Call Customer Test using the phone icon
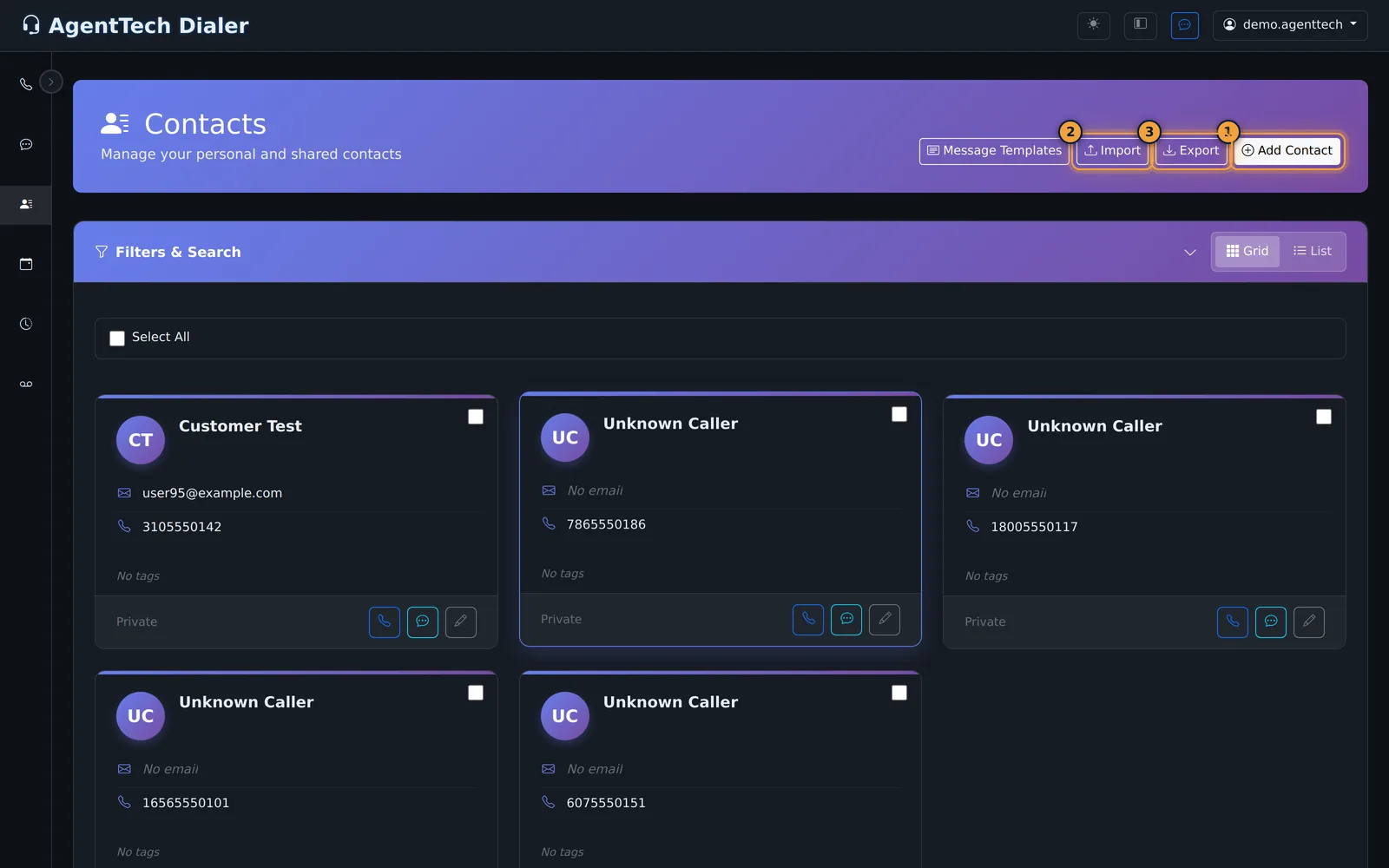Screen dimensions: 1389x868 385,621
